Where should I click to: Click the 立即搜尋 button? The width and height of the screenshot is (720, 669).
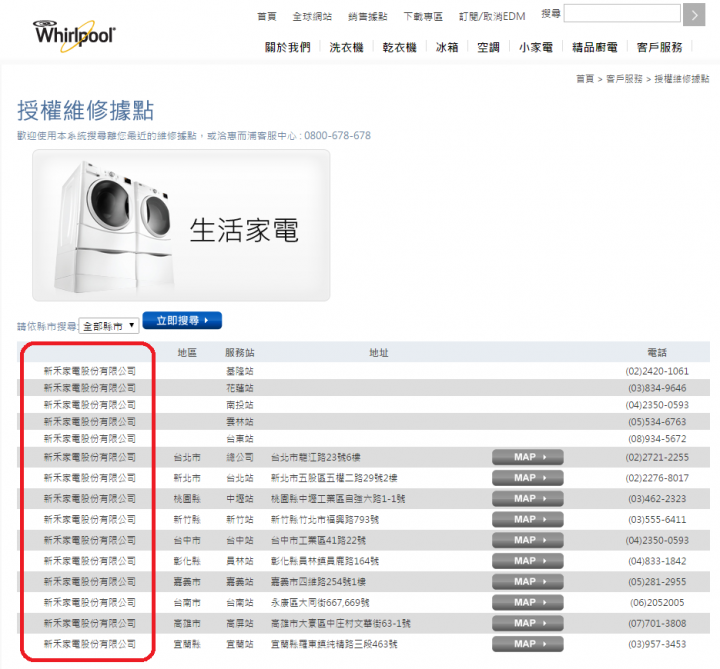pos(182,320)
